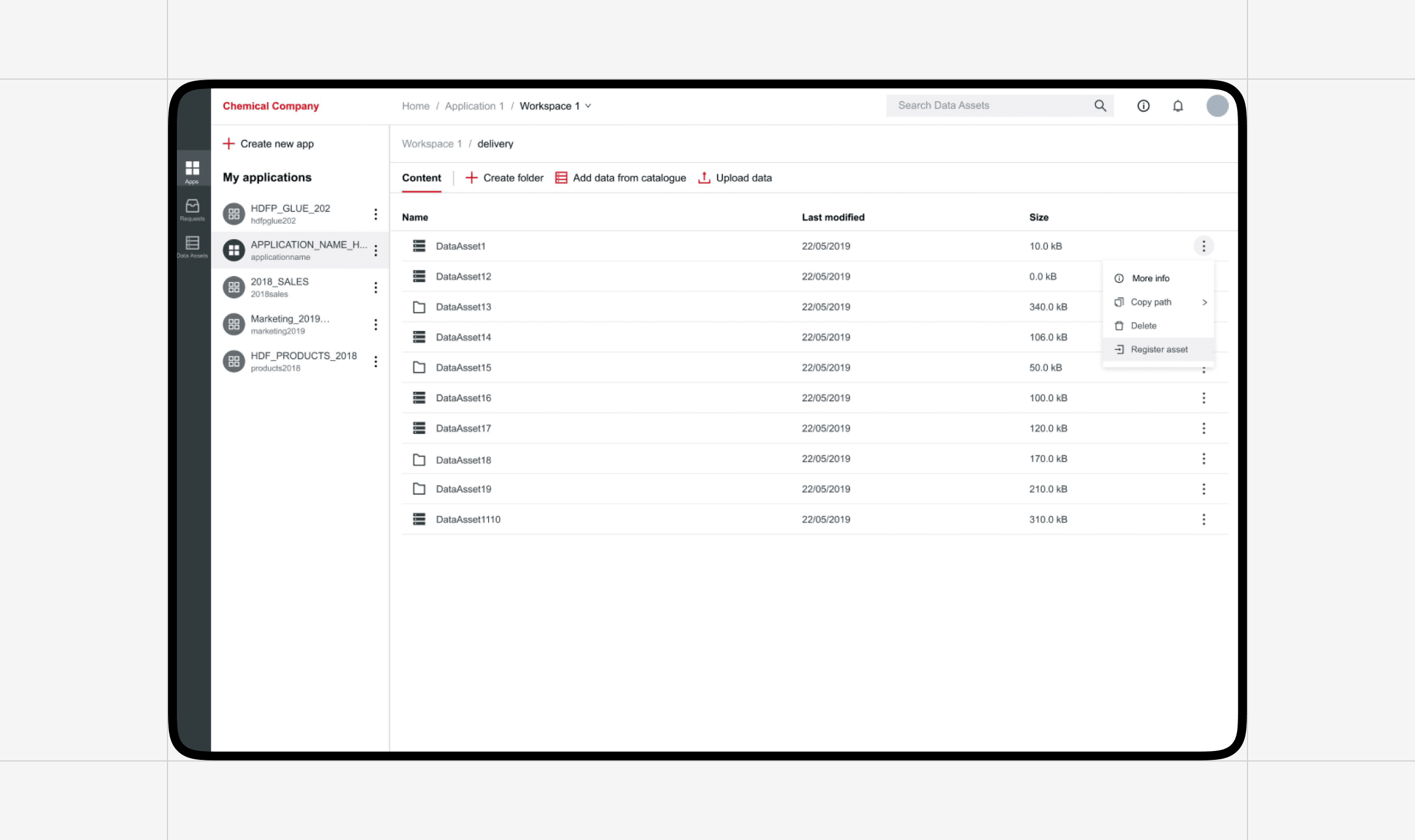Image resolution: width=1415 pixels, height=840 pixels.
Task: Click the DataAsset13 folder icon
Action: click(419, 307)
